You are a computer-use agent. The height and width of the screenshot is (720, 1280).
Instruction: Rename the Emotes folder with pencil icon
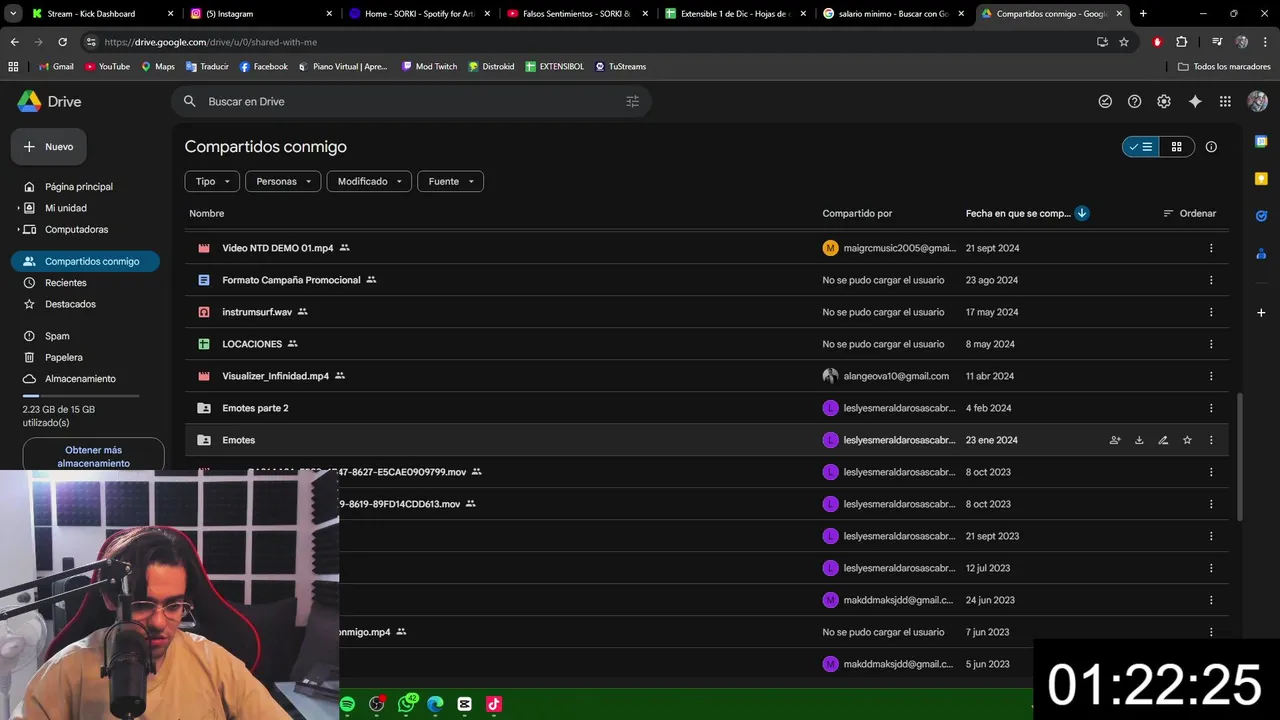[x=1163, y=440]
